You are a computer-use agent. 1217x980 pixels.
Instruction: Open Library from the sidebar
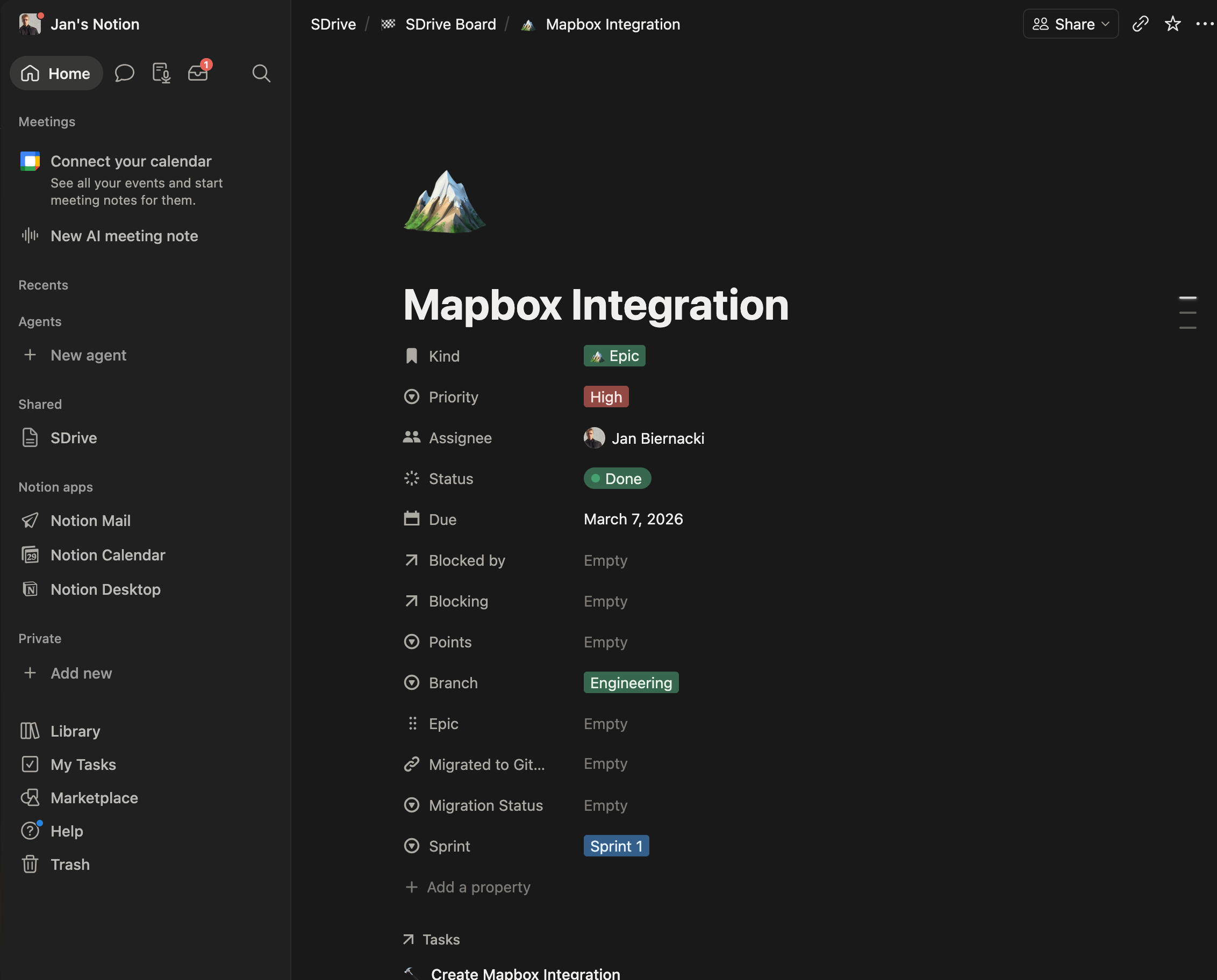click(75, 731)
